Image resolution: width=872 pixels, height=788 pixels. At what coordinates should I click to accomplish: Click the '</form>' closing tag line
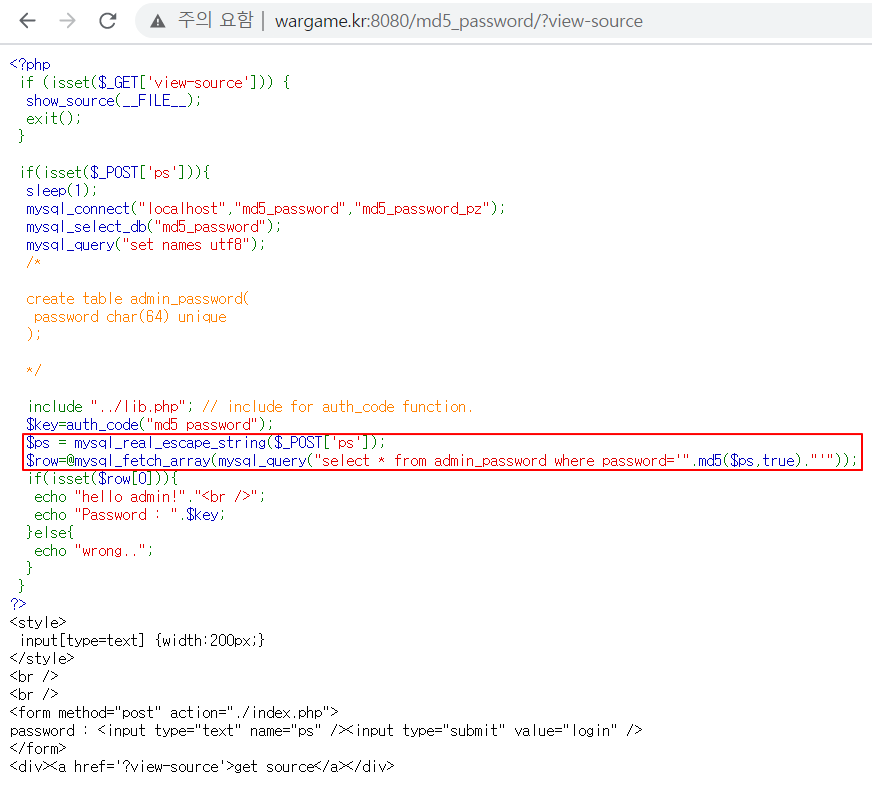tap(38, 749)
